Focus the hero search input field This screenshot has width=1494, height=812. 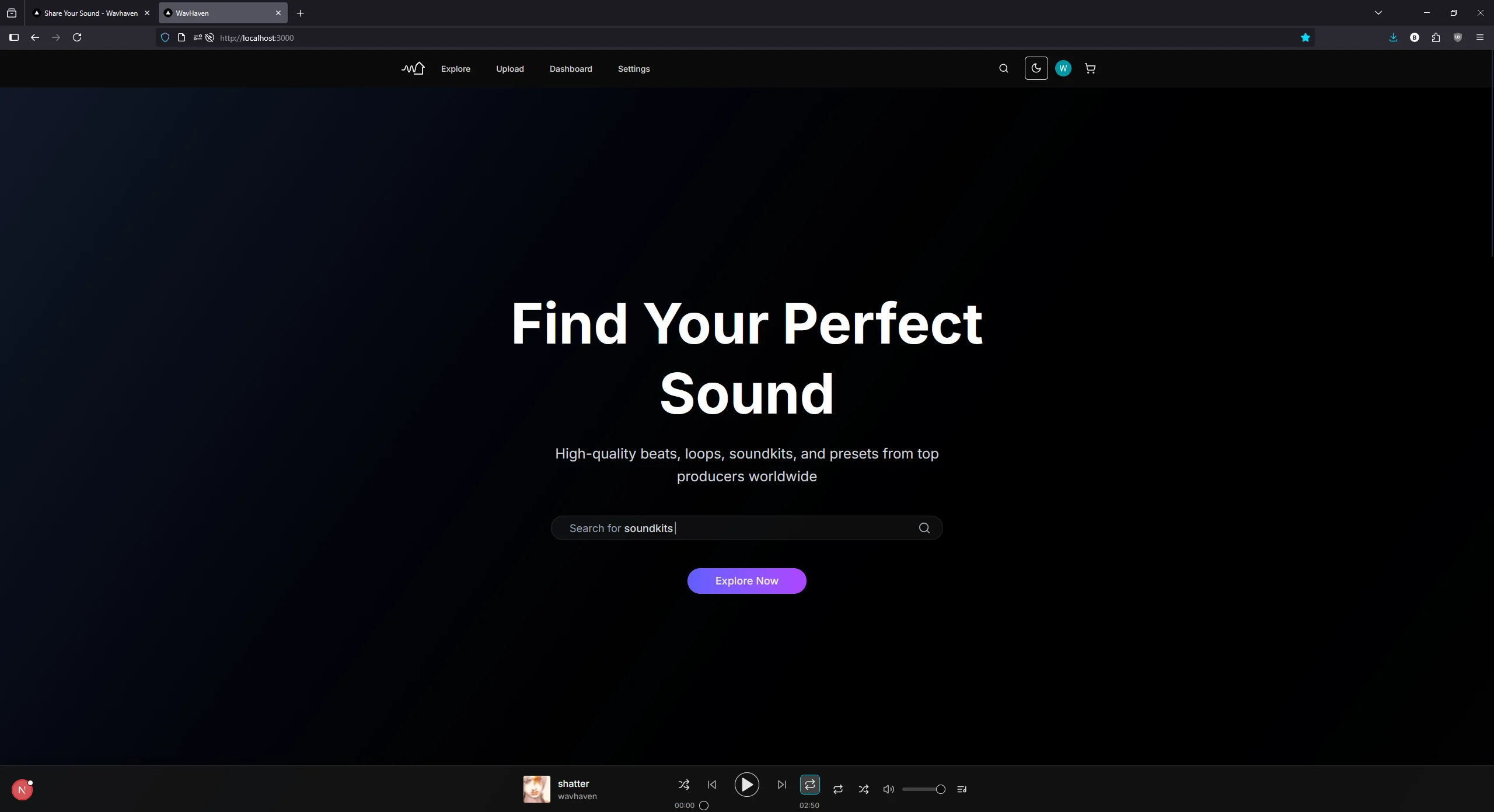tap(735, 528)
